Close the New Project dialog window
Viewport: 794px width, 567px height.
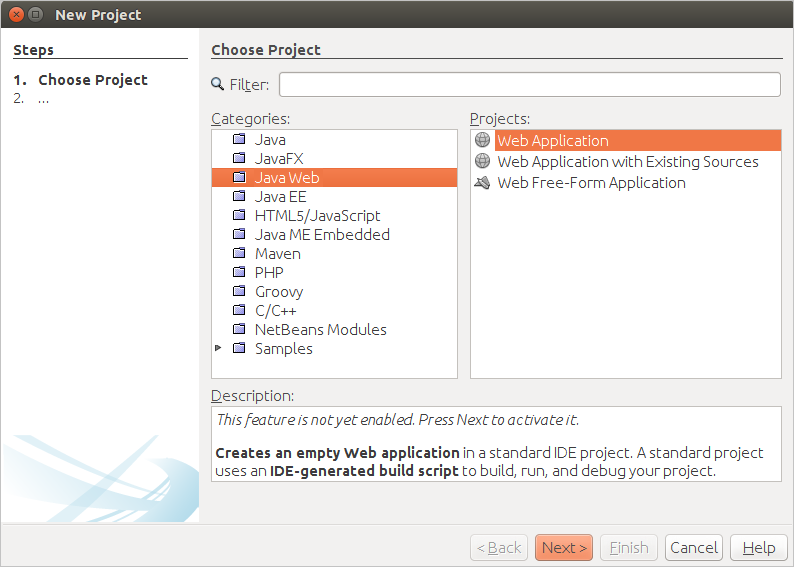(x=16, y=14)
